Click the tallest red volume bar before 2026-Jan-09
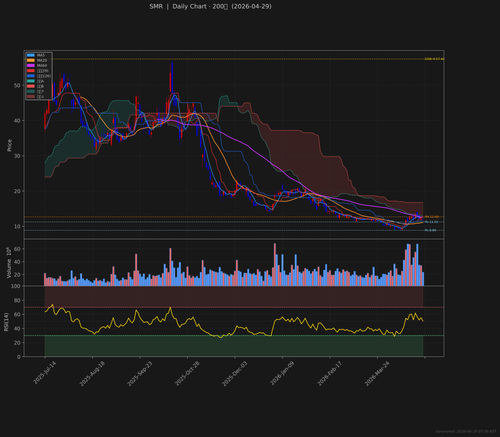The height and width of the screenshot is (437, 500). (275, 264)
